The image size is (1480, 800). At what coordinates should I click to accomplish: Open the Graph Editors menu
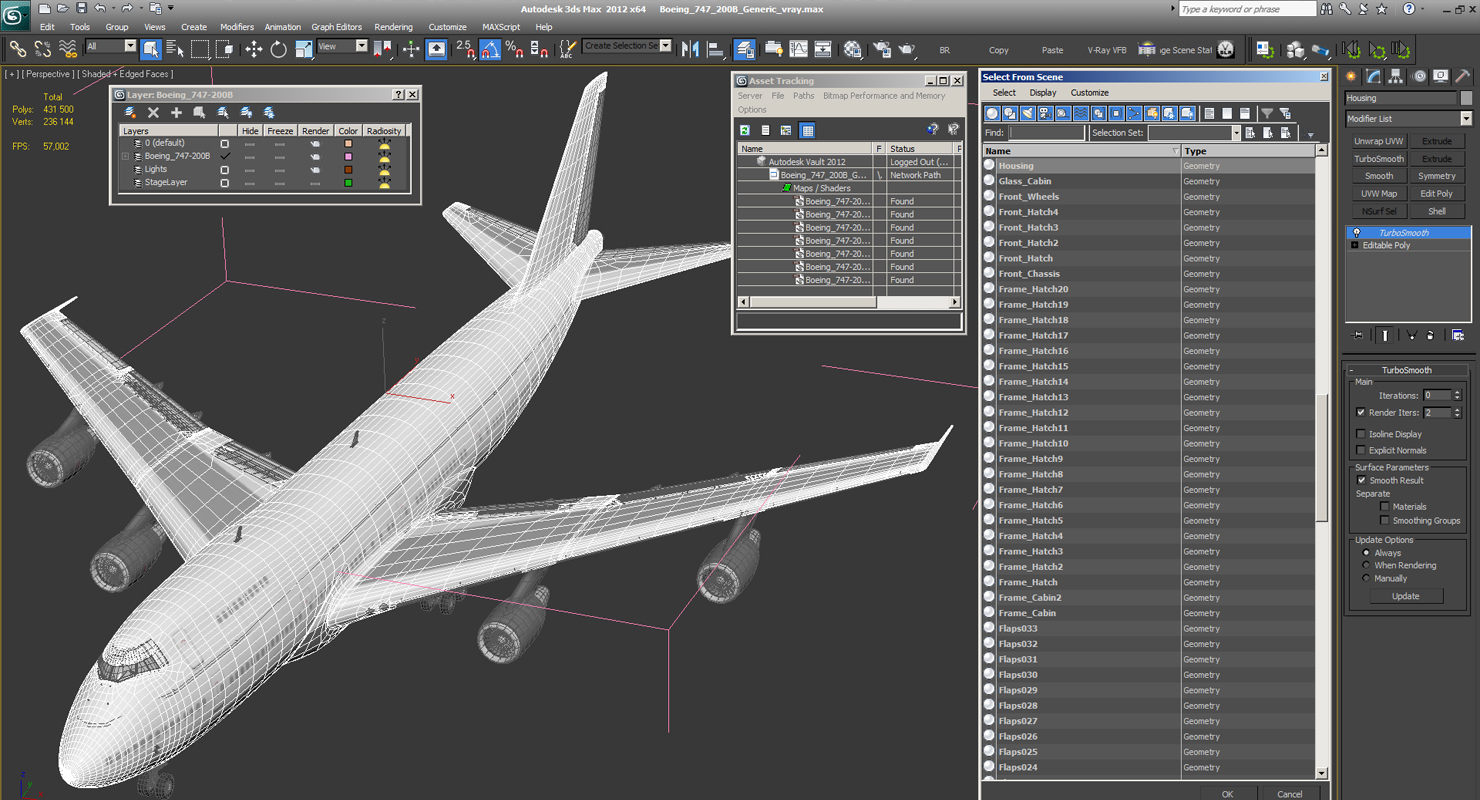click(x=336, y=27)
